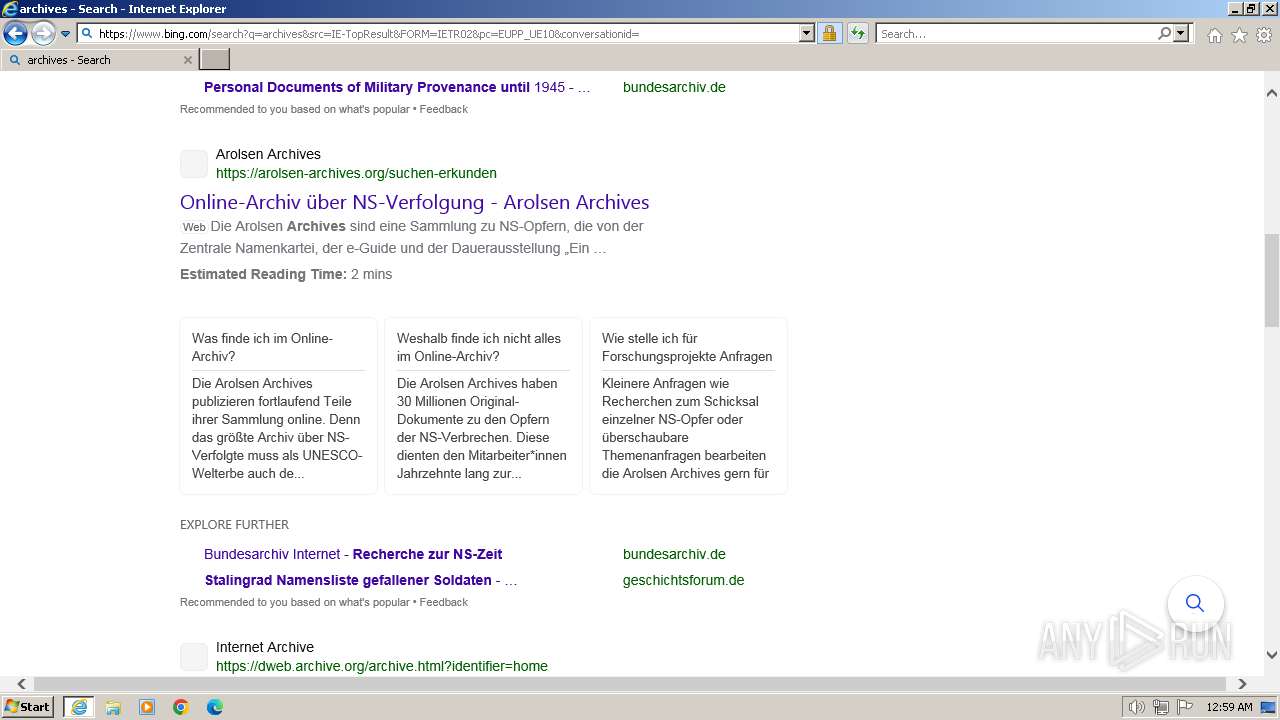Click the 'Arolsen Archives' site name
The image size is (1280, 720).
click(x=268, y=154)
